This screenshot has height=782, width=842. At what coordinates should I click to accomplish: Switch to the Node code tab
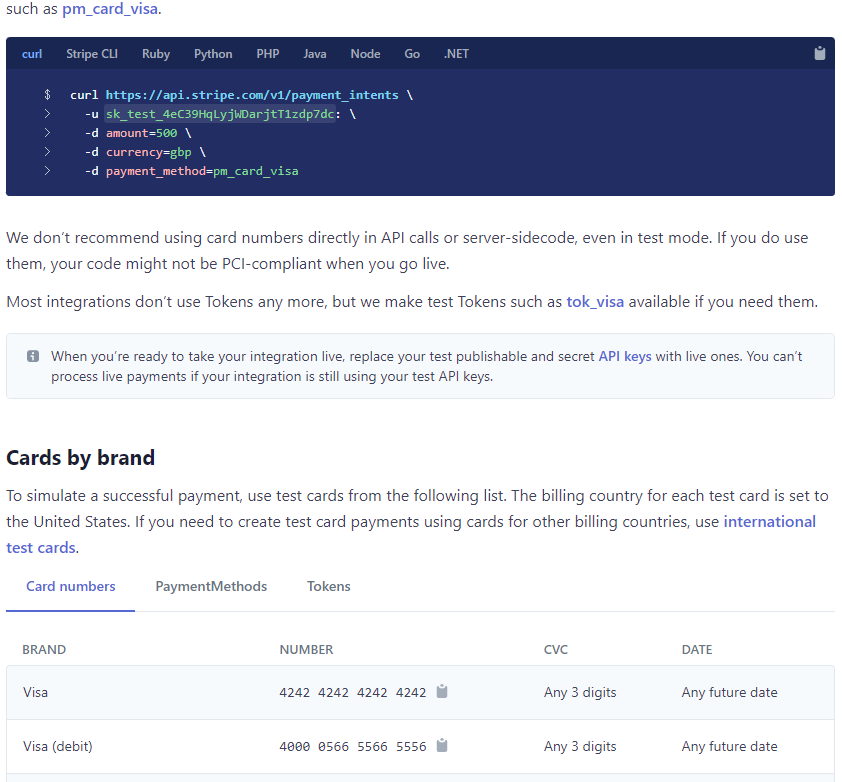(365, 54)
